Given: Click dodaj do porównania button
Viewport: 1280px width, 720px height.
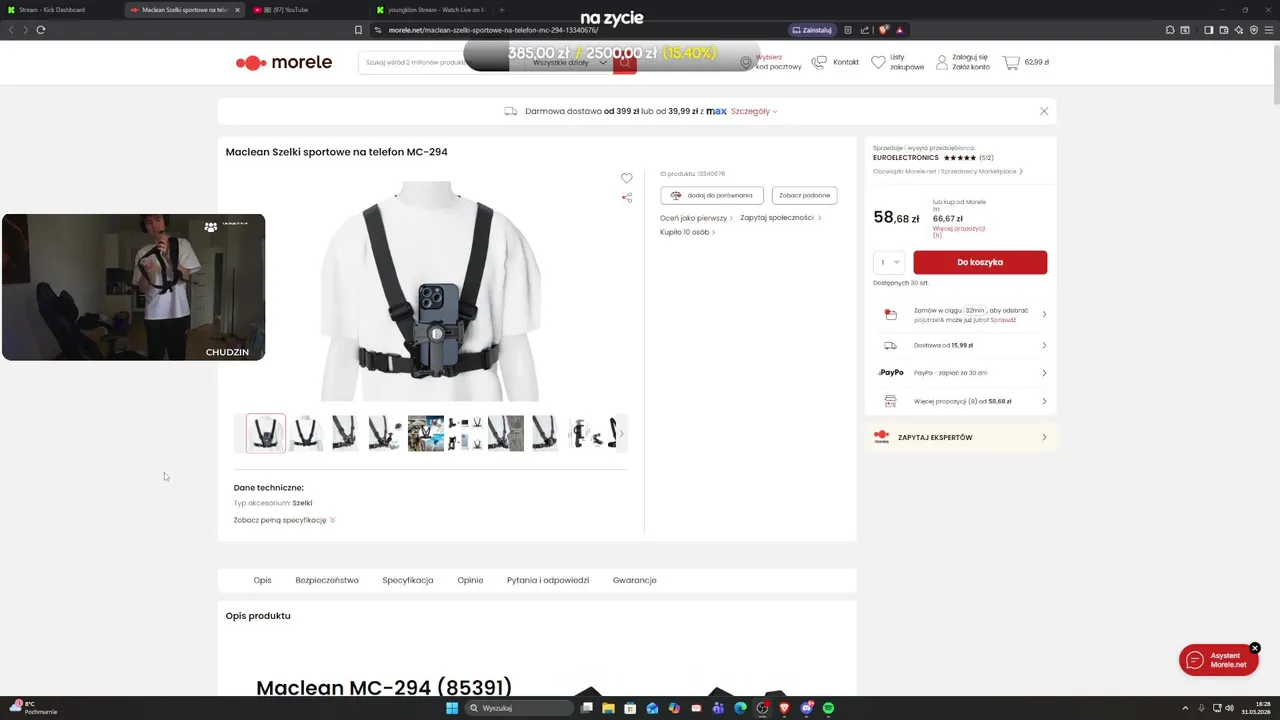Looking at the screenshot, I should pos(712,195).
